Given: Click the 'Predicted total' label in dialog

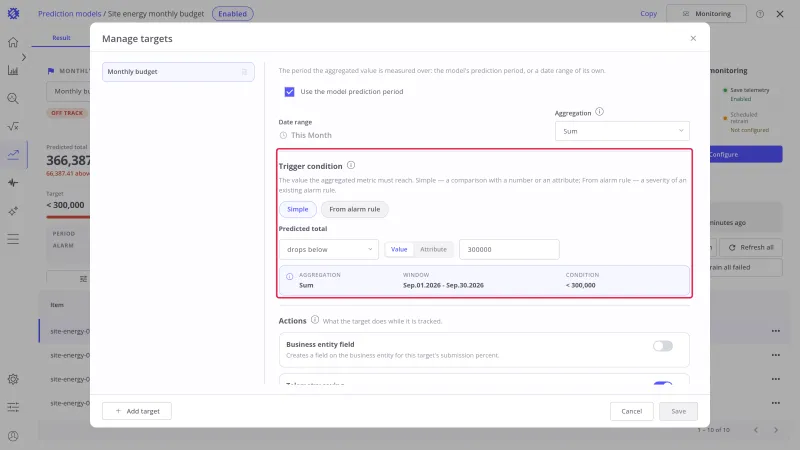Looking at the screenshot, I should point(303,229).
